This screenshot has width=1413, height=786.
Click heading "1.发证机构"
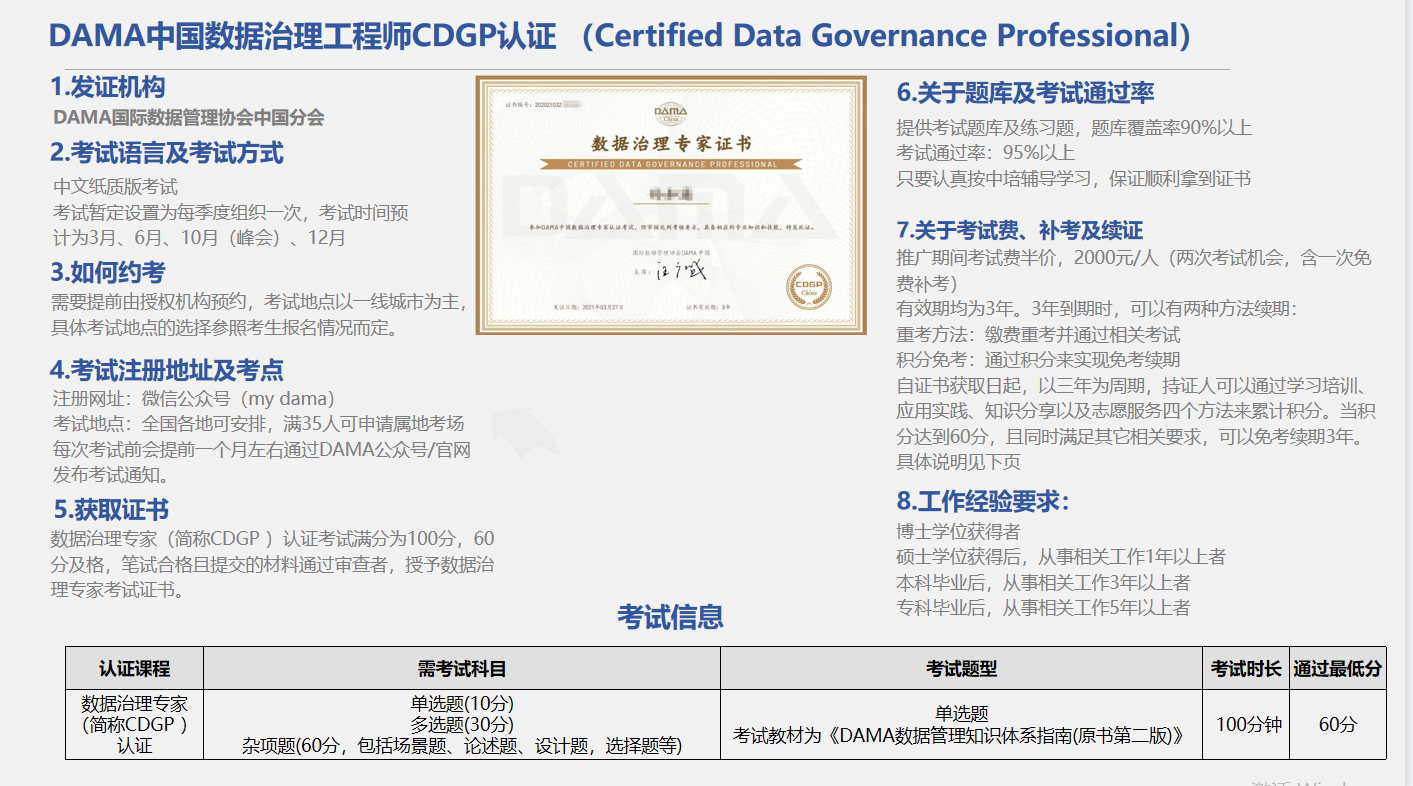coord(108,86)
